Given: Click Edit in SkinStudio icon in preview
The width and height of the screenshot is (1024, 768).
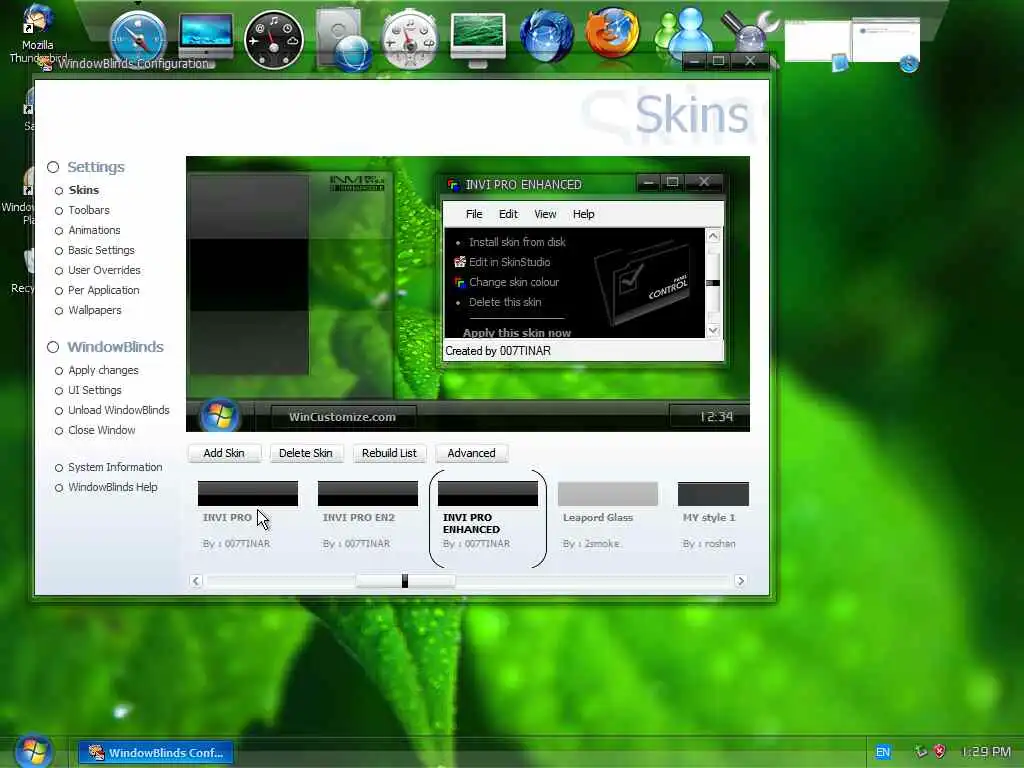Looking at the screenshot, I should click(x=460, y=262).
